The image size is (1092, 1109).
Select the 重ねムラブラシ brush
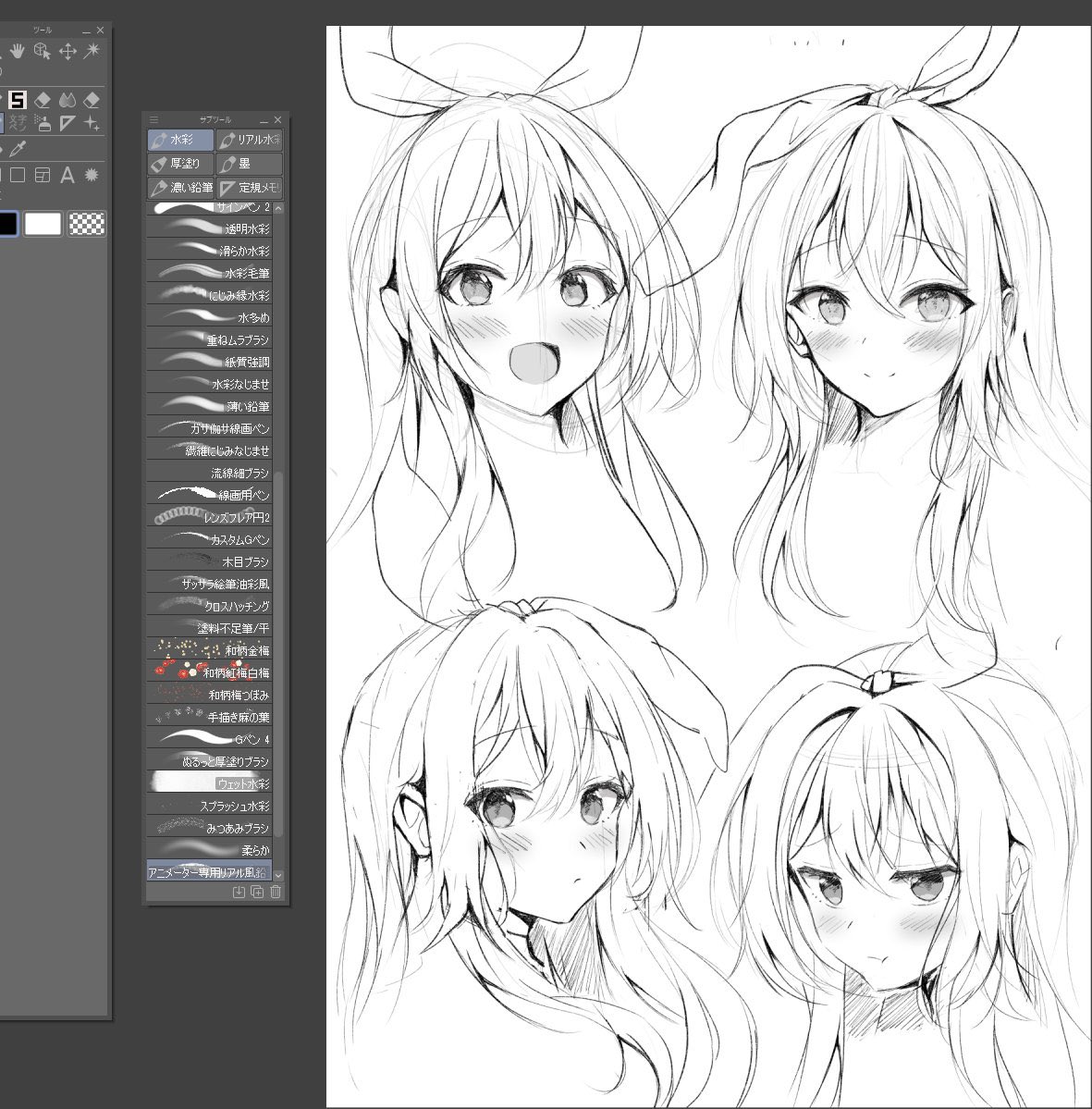point(209,339)
